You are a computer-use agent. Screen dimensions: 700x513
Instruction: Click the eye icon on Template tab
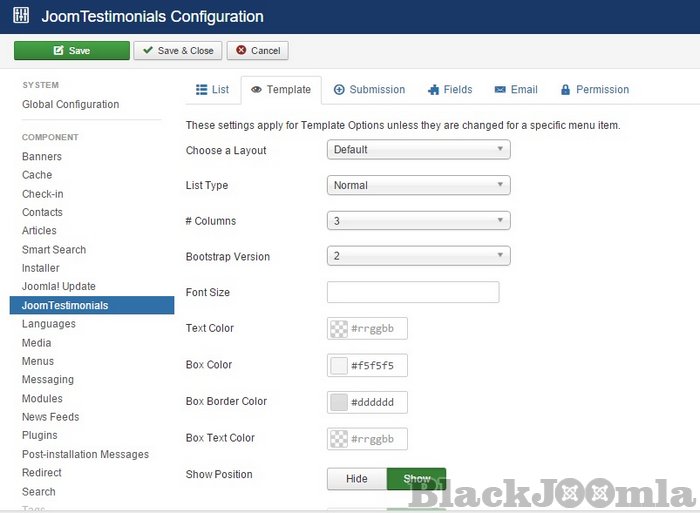pos(256,90)
